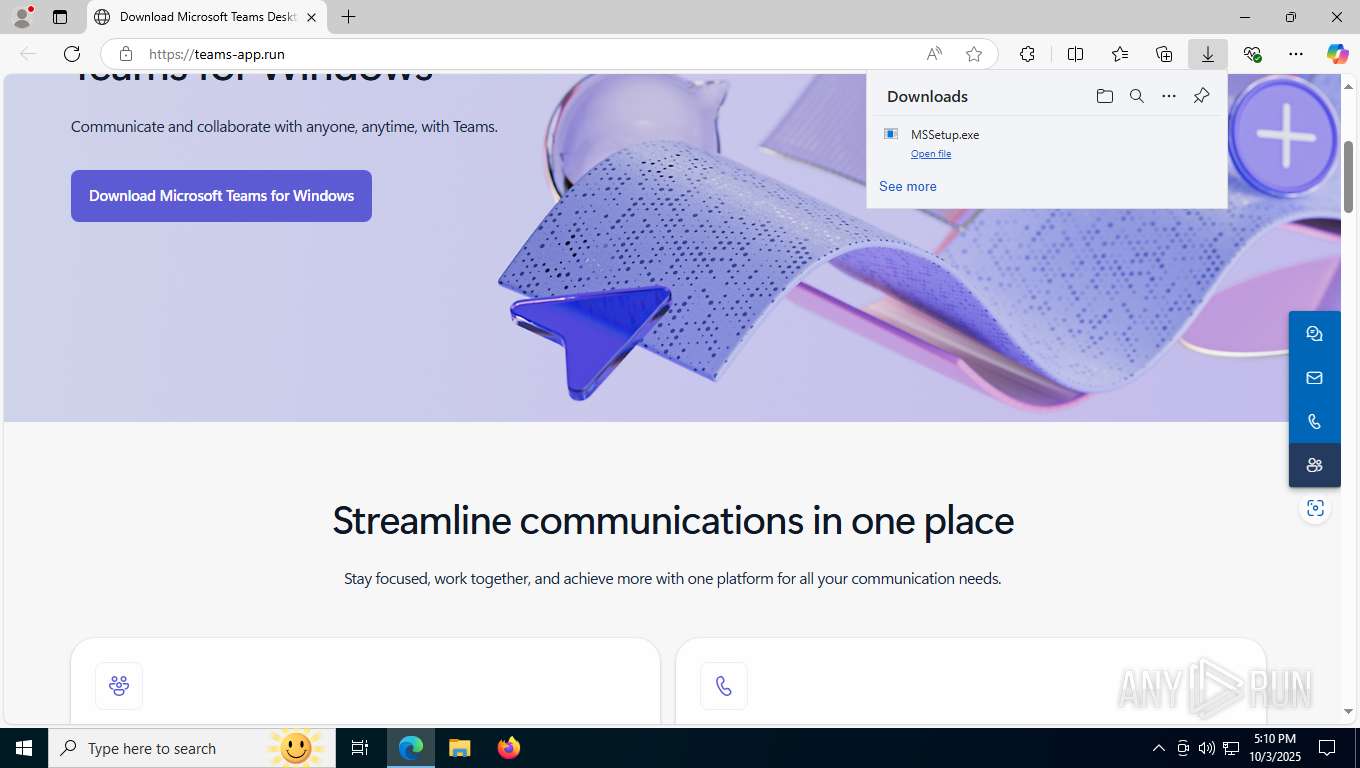This screenshot has width=1360, height=768.
Task: Click the Streamline communications in one place heading
Action: coord(673,521)
